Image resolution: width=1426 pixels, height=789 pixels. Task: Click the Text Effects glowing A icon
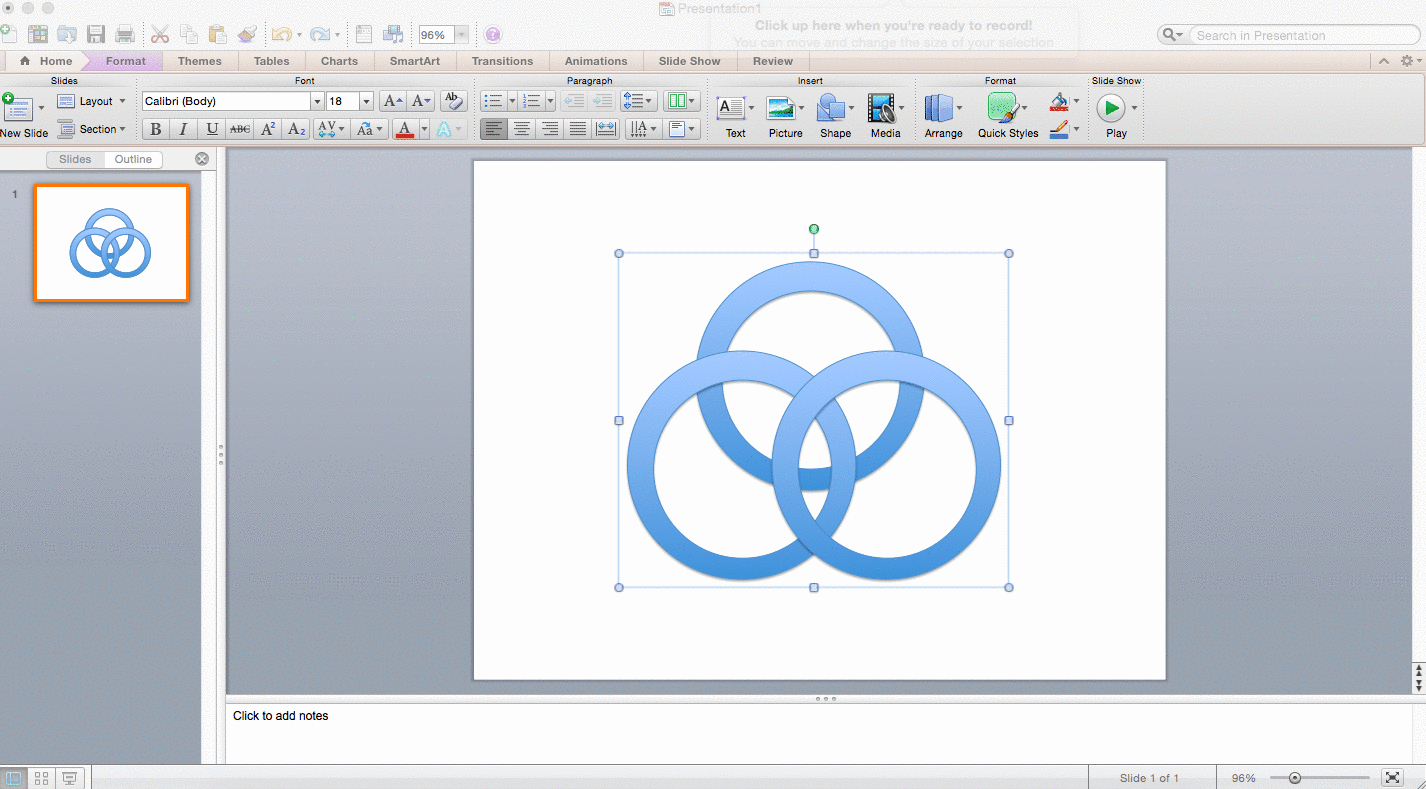click(444, 129)
